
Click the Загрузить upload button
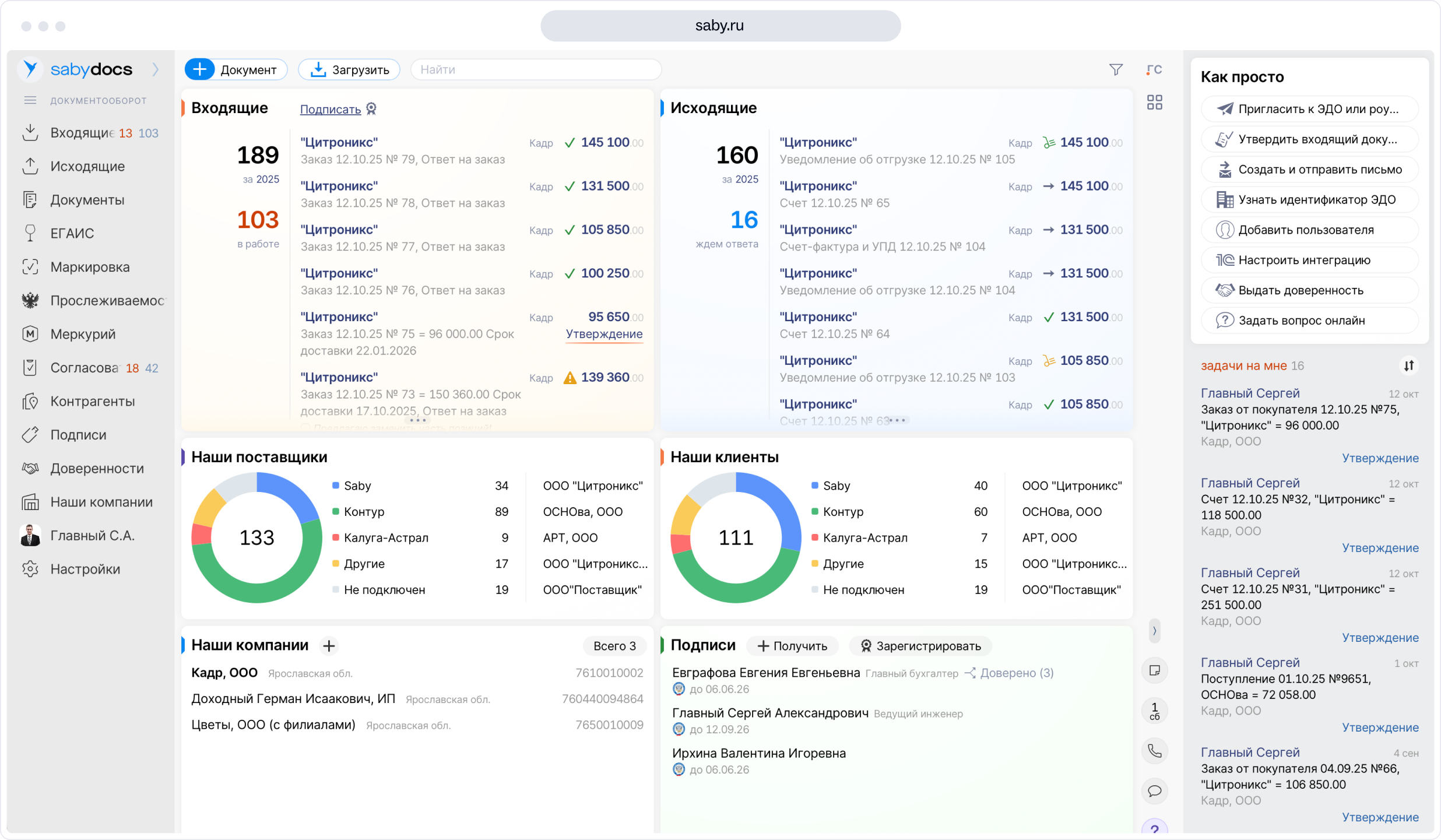tap(349, 70)
